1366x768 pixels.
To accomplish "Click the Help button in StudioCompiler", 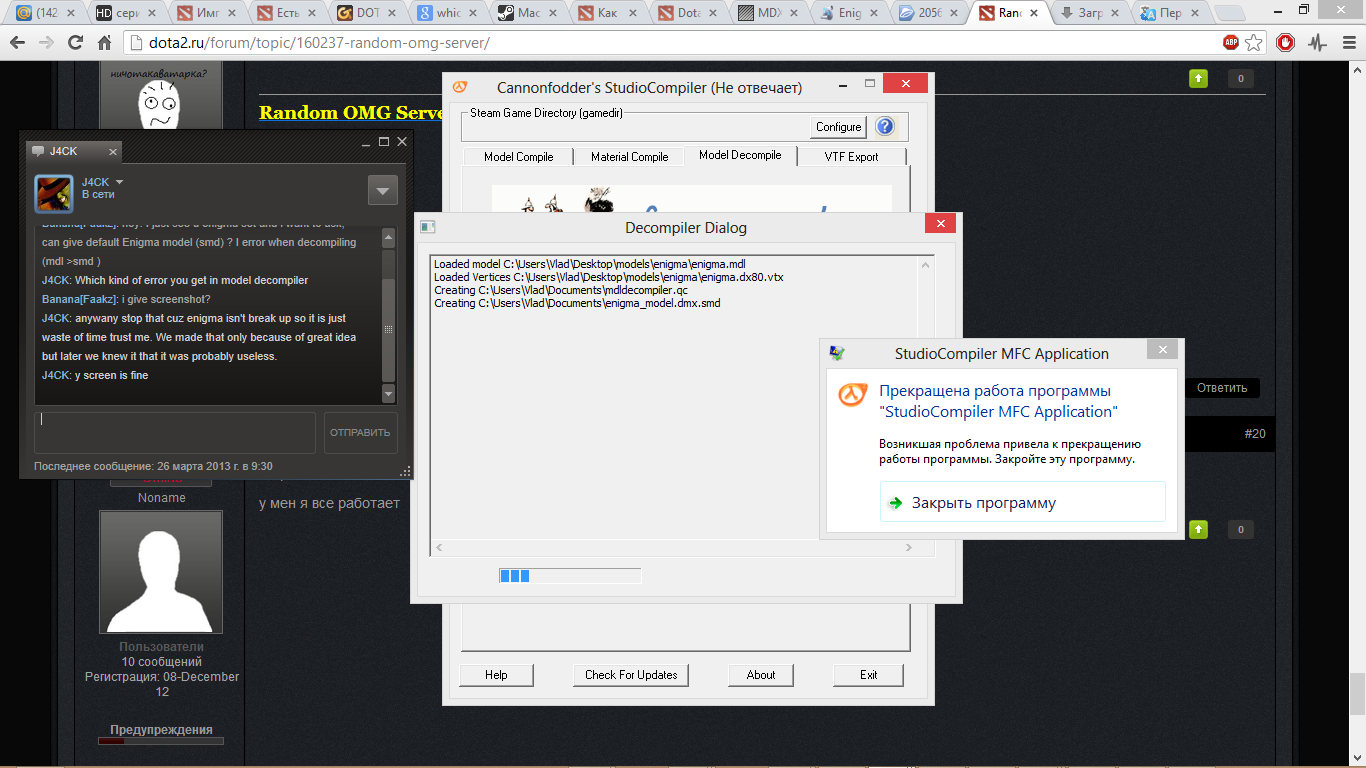I will click(496, 675).
